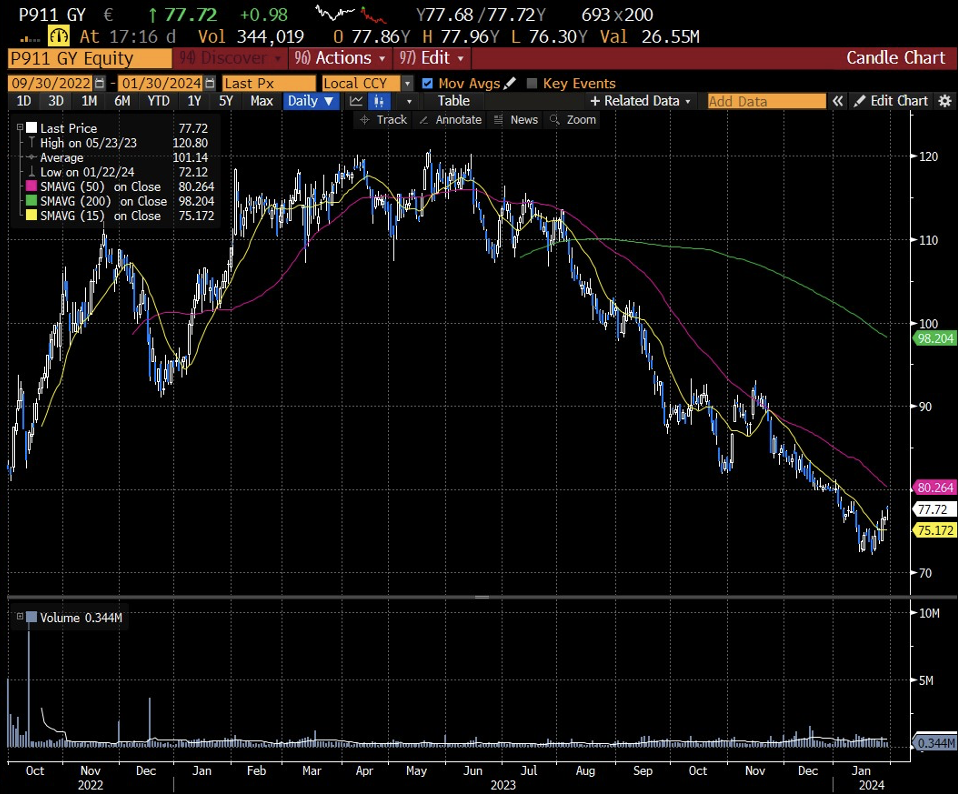Select candle chart type icon

[379, 101]
